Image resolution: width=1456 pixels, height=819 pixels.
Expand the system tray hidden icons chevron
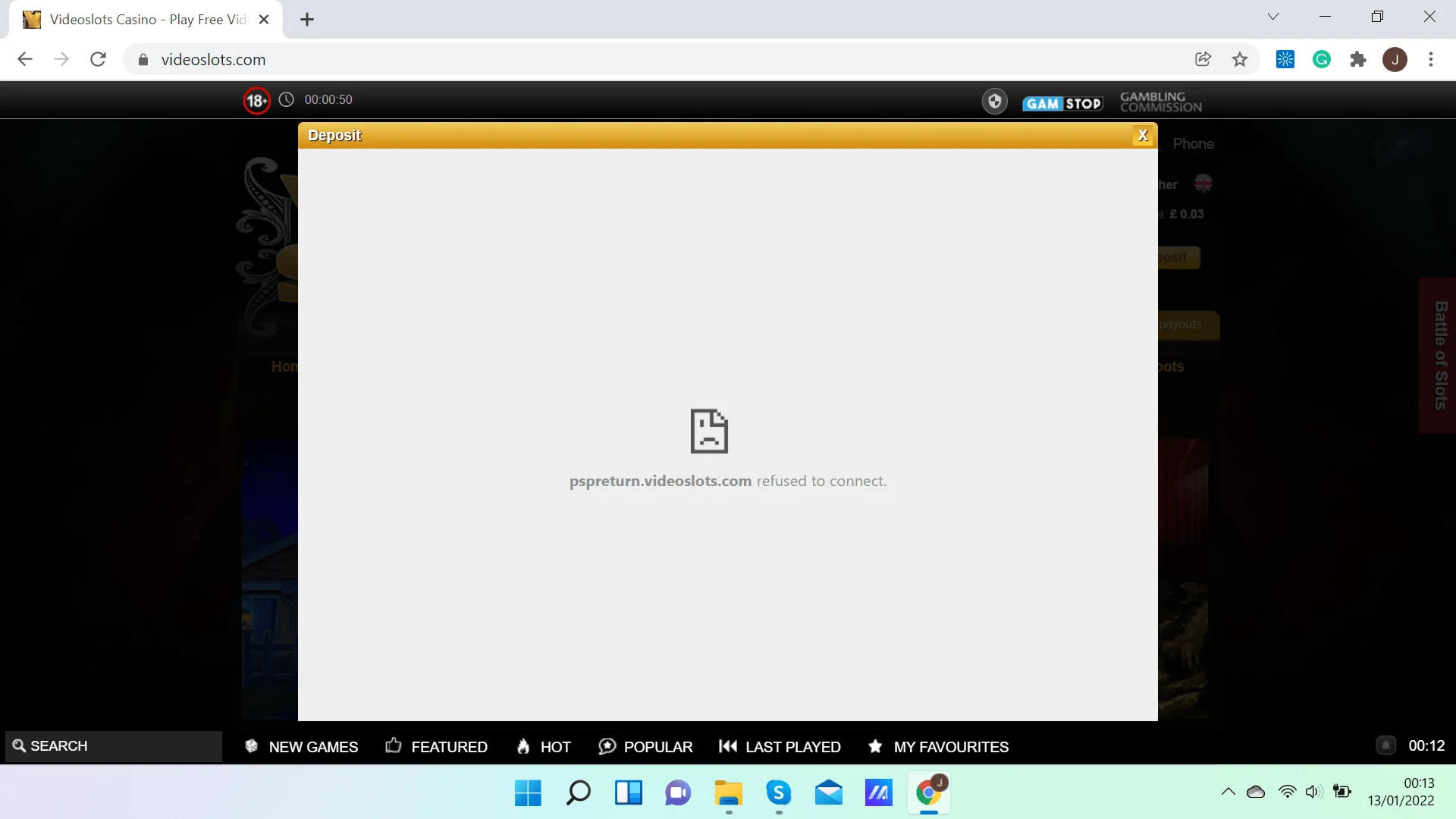point(1228,792)
